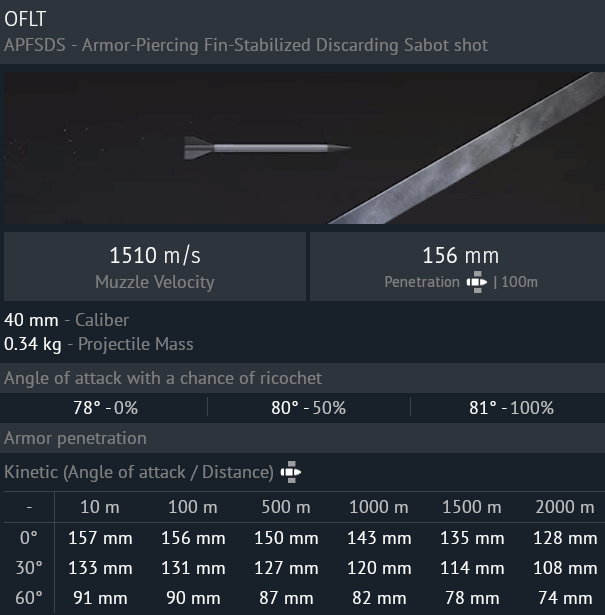Image resolution: width=605 pixels, height=615 pixels.
Task: Click the 143 mm cell at 0° and 1000 m
Action: coord(379,538)
